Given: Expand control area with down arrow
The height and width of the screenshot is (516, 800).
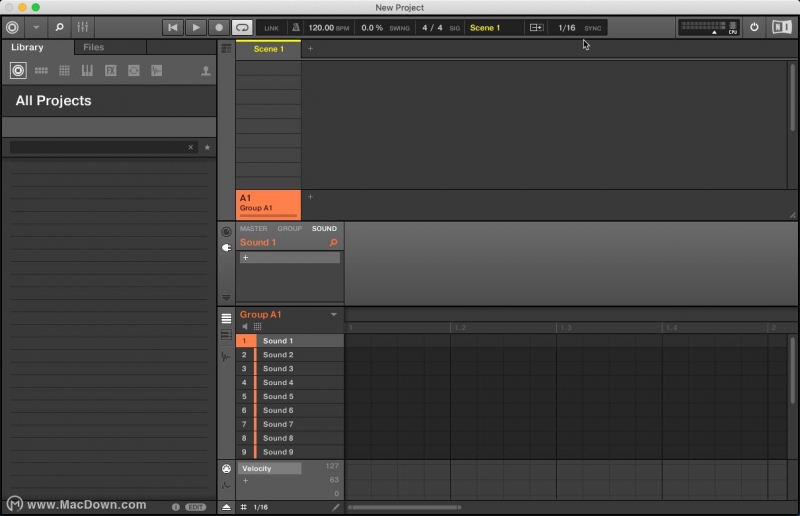Looking at the screenshot, I should click(x=226, y=298).
